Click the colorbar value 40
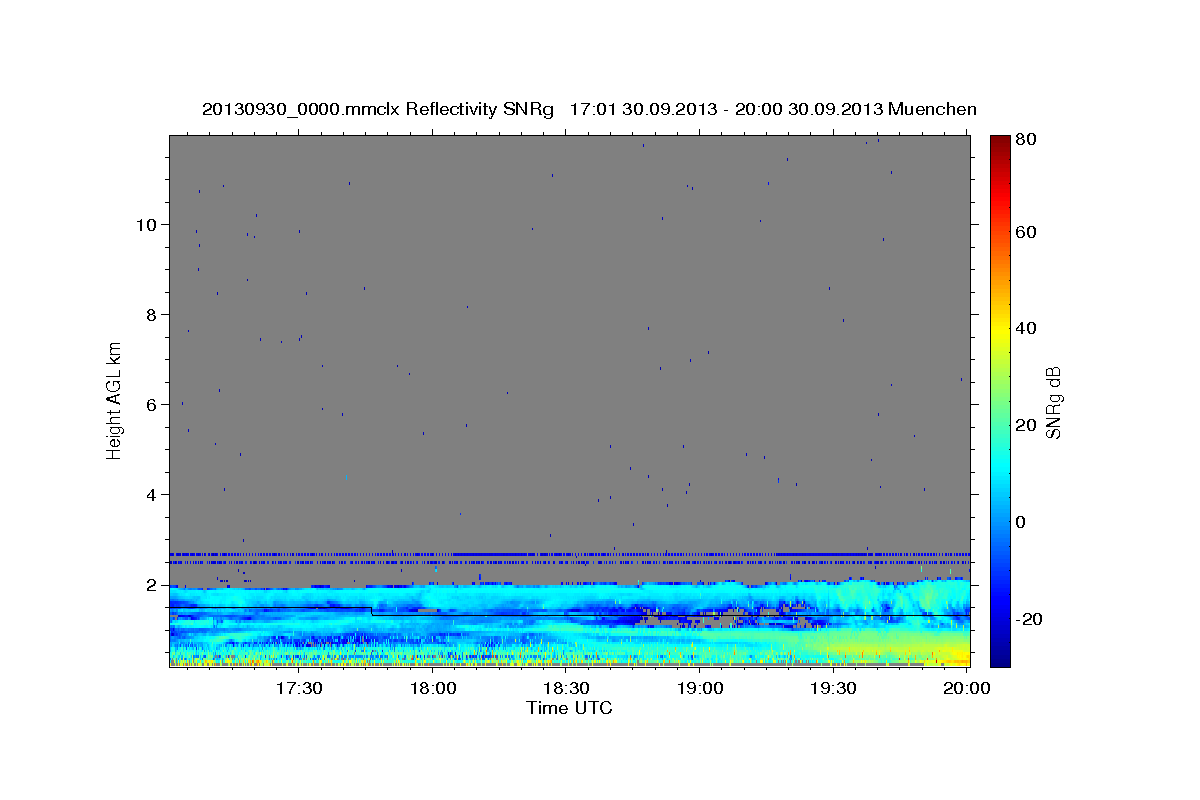Screen dimensions: 1200x800 pos(1026,328)
